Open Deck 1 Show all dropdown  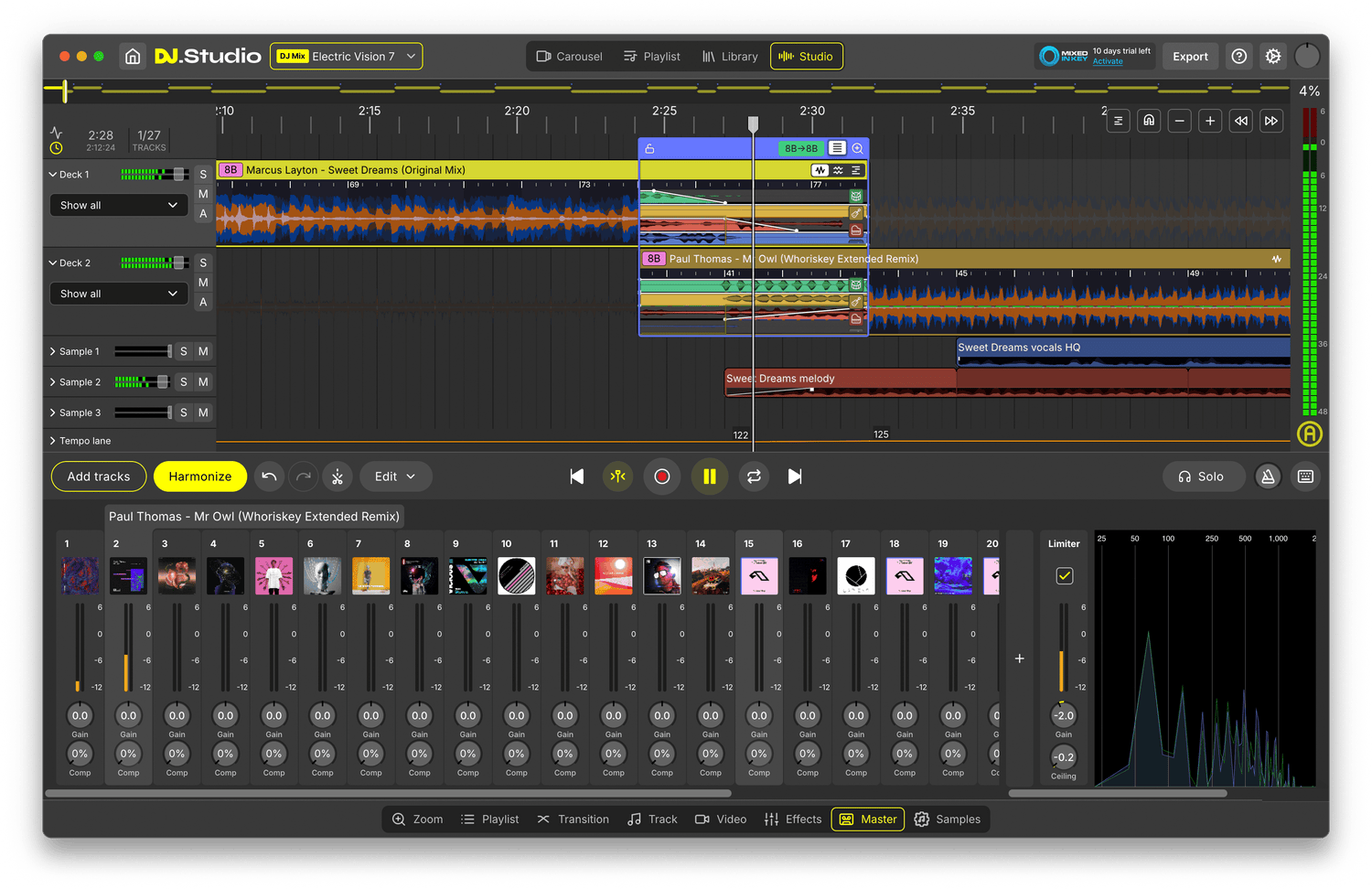click(x=119, y=206)
